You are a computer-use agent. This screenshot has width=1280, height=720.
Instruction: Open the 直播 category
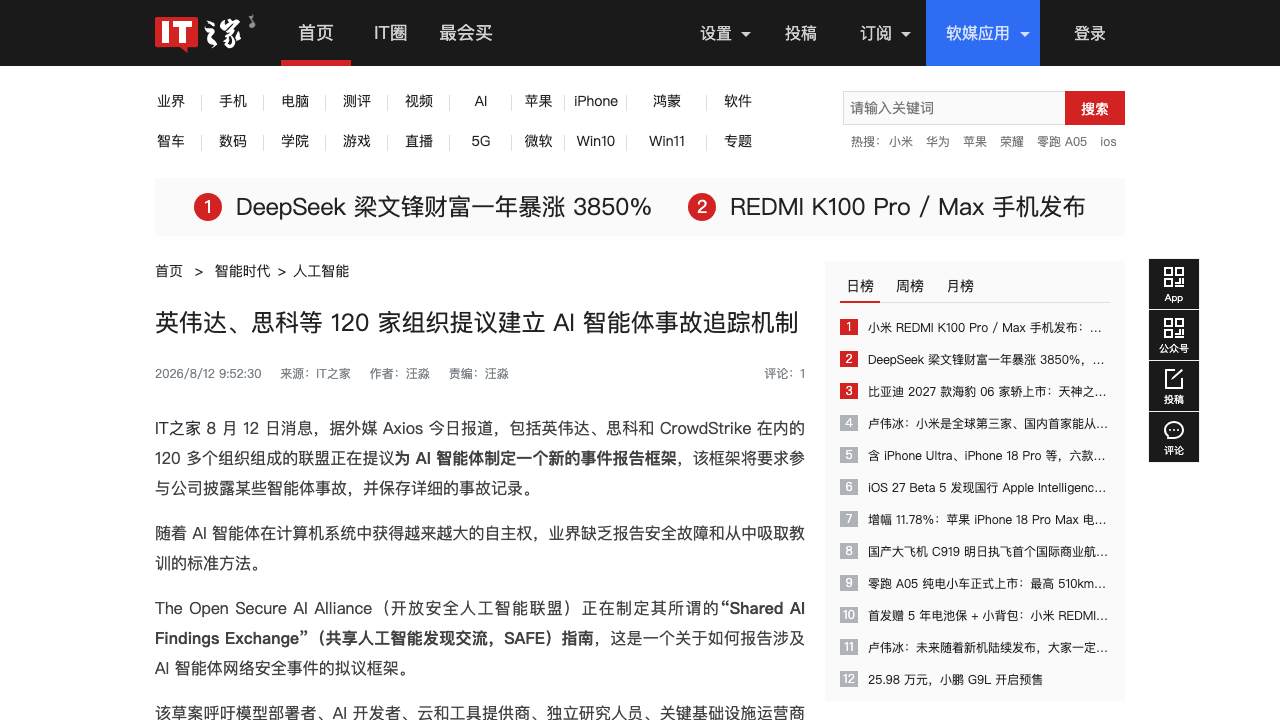click(x=419, y=141)
